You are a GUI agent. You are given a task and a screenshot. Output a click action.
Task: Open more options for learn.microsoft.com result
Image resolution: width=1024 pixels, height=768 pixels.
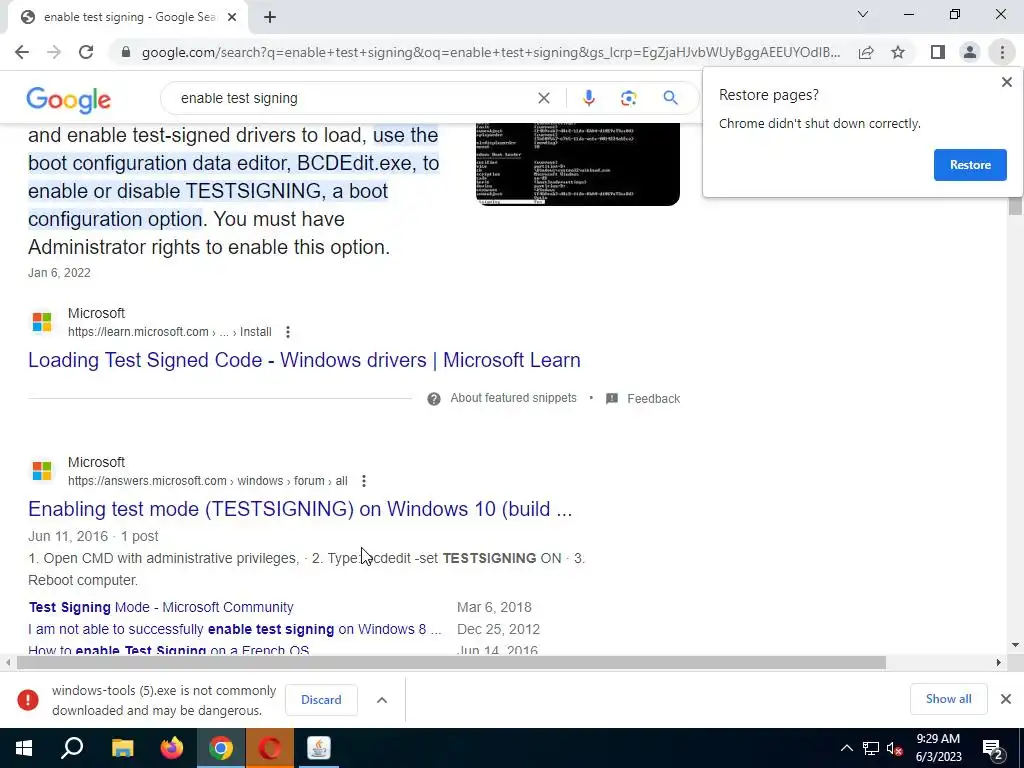click(287, 332)
